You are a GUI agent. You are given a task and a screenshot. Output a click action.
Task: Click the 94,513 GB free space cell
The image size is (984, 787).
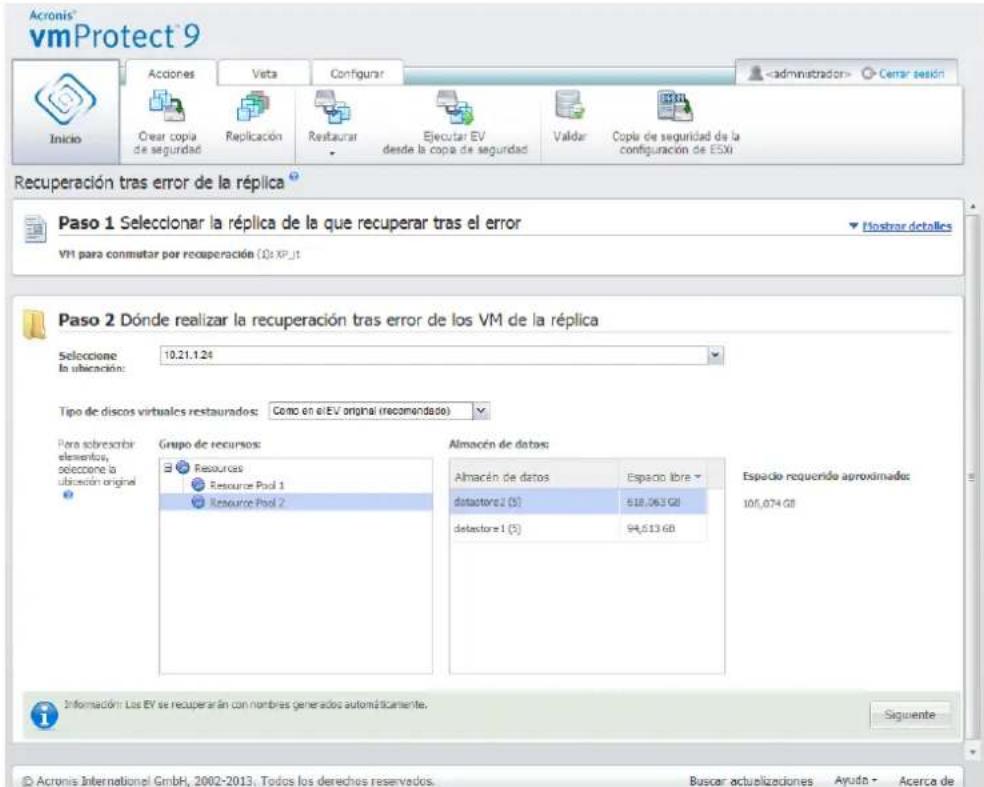point(663,528)
